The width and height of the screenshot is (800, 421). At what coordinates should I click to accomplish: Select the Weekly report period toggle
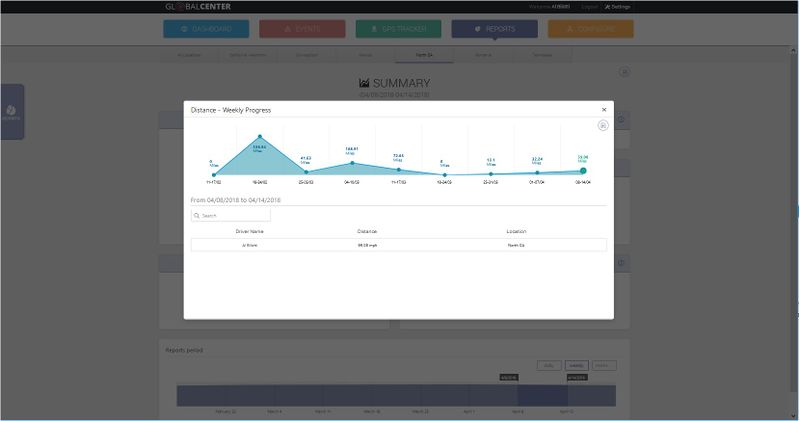click(x=576, y=366)
